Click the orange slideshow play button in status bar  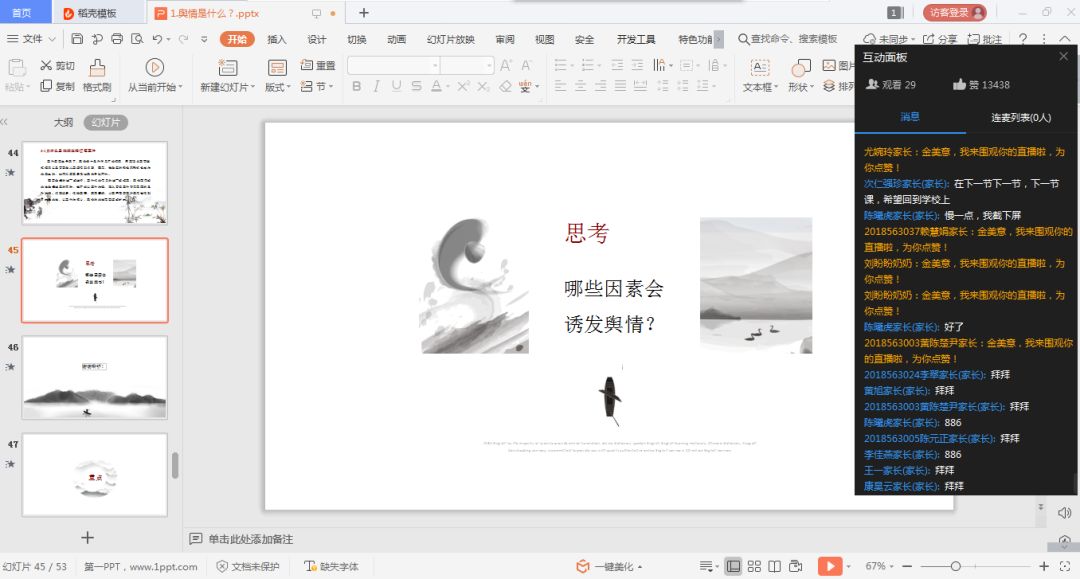click(830, 566)
